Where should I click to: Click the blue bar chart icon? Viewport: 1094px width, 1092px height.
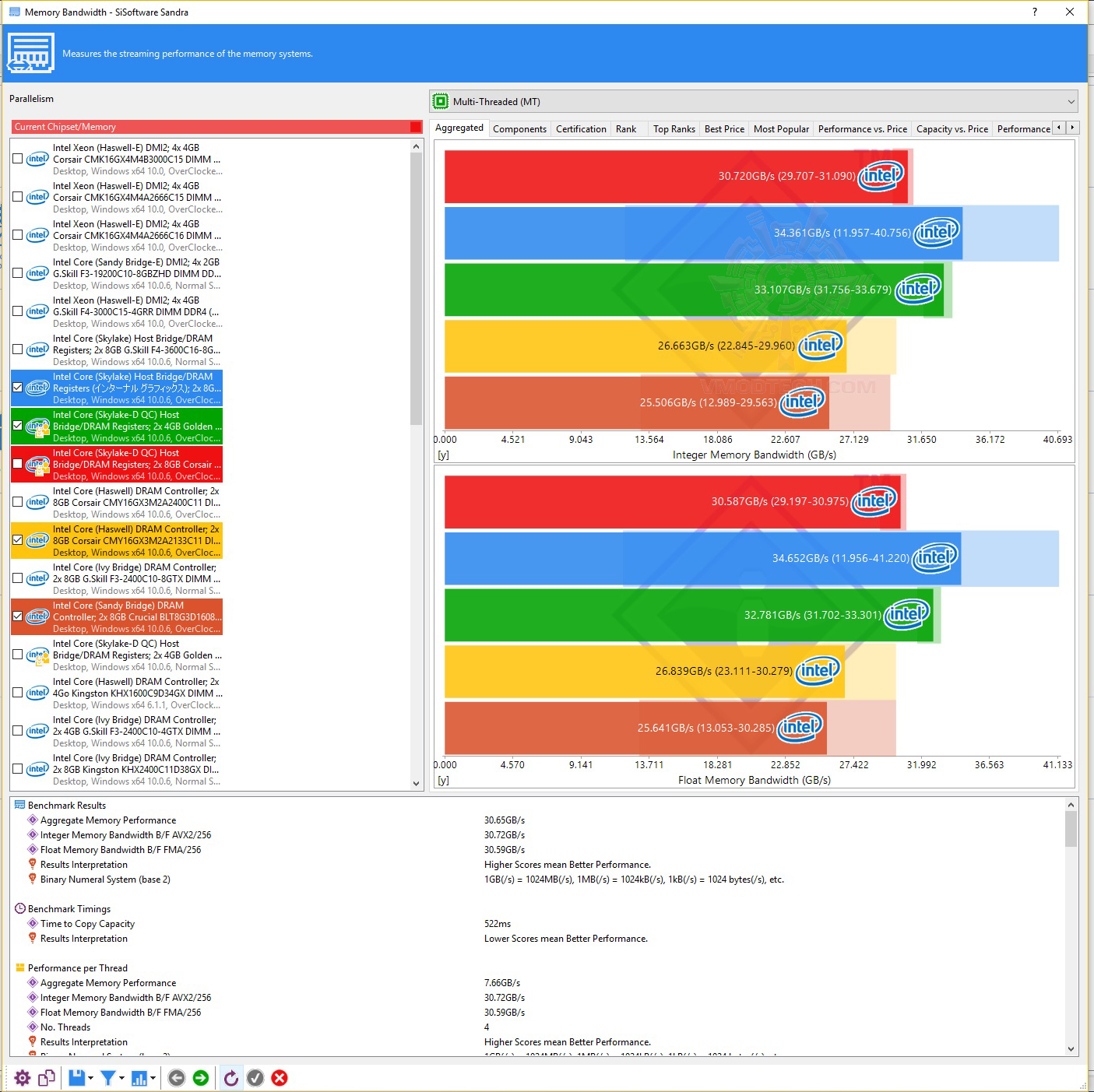(139, 1078)
